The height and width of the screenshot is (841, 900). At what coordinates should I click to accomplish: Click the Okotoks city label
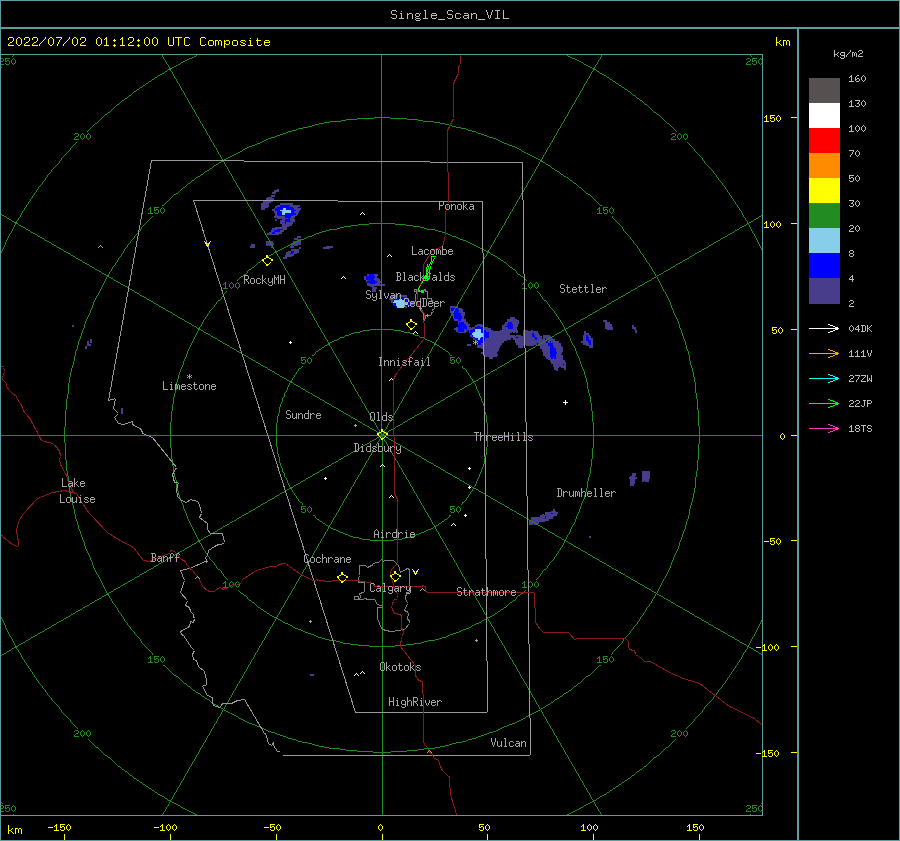(400, 667)
